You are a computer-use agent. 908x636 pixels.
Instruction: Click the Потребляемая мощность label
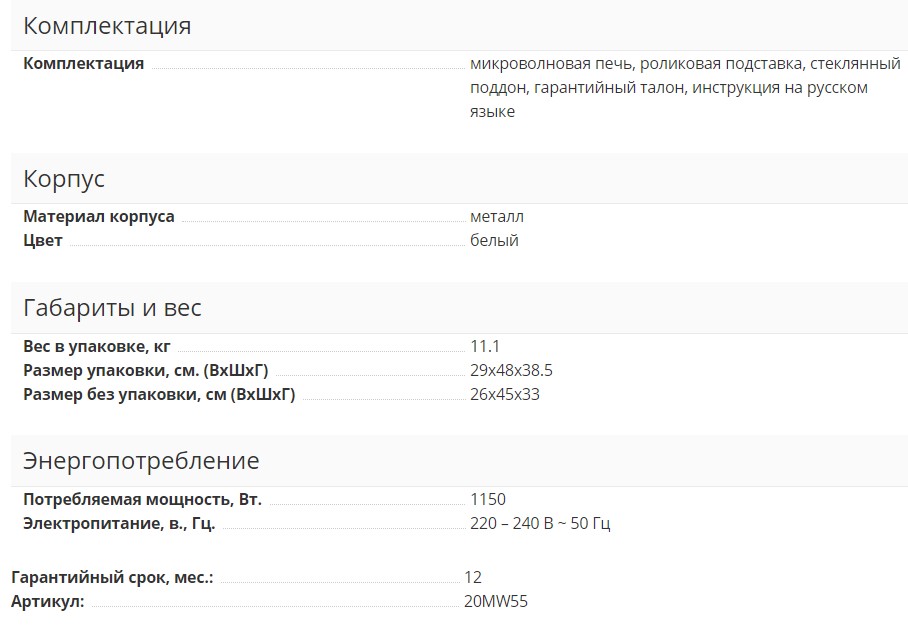tap(143, 500)
